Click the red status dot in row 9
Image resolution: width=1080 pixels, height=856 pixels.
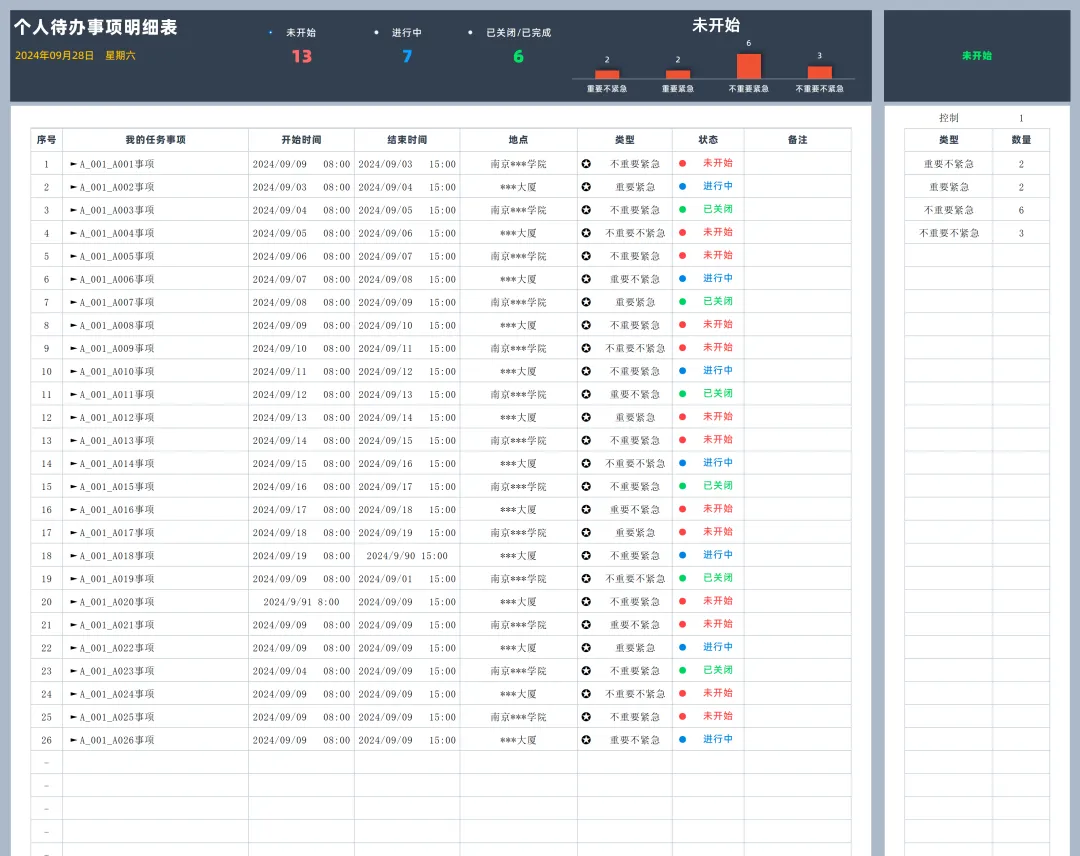[683, 348]
